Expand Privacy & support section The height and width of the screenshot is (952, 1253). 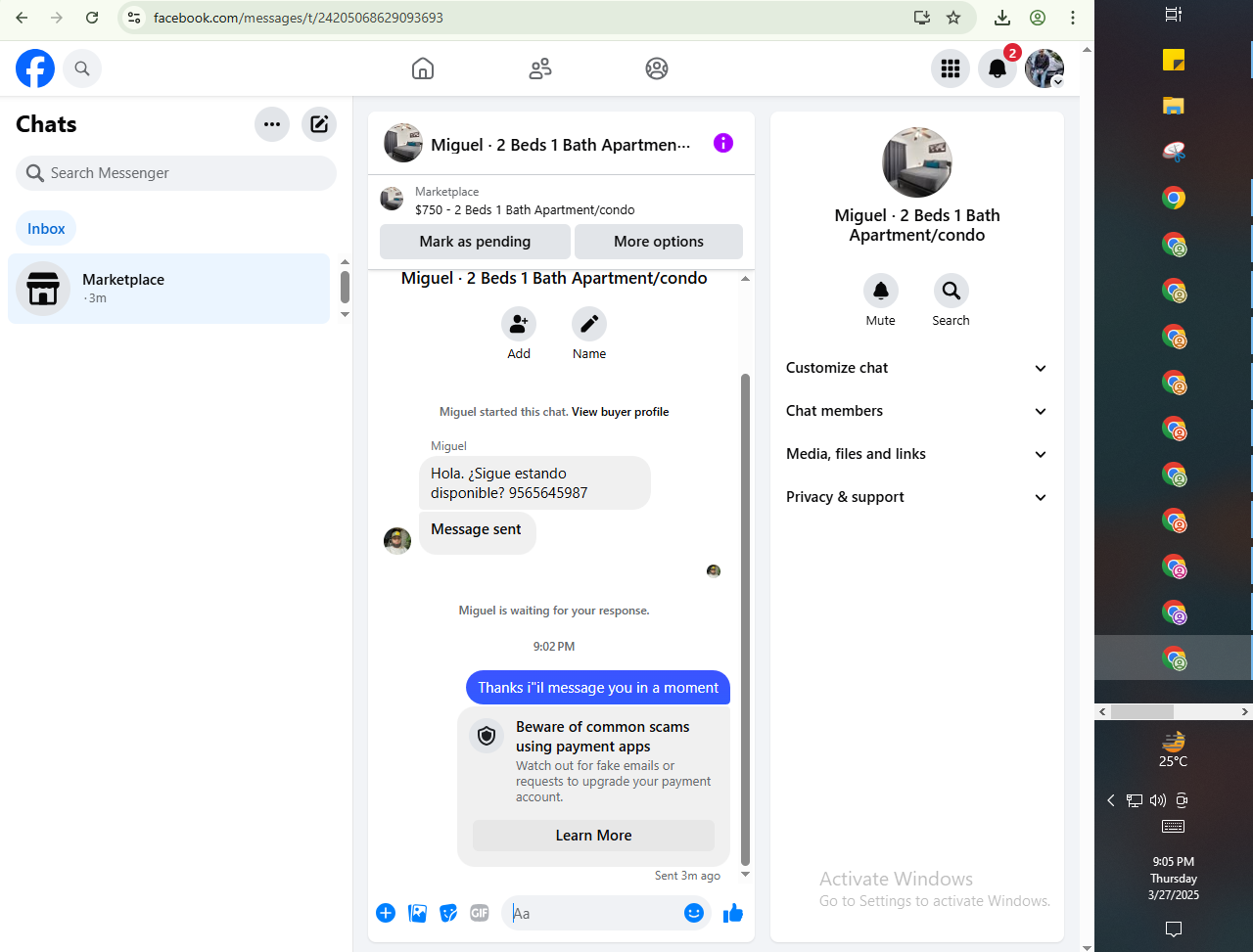point(917,497)
